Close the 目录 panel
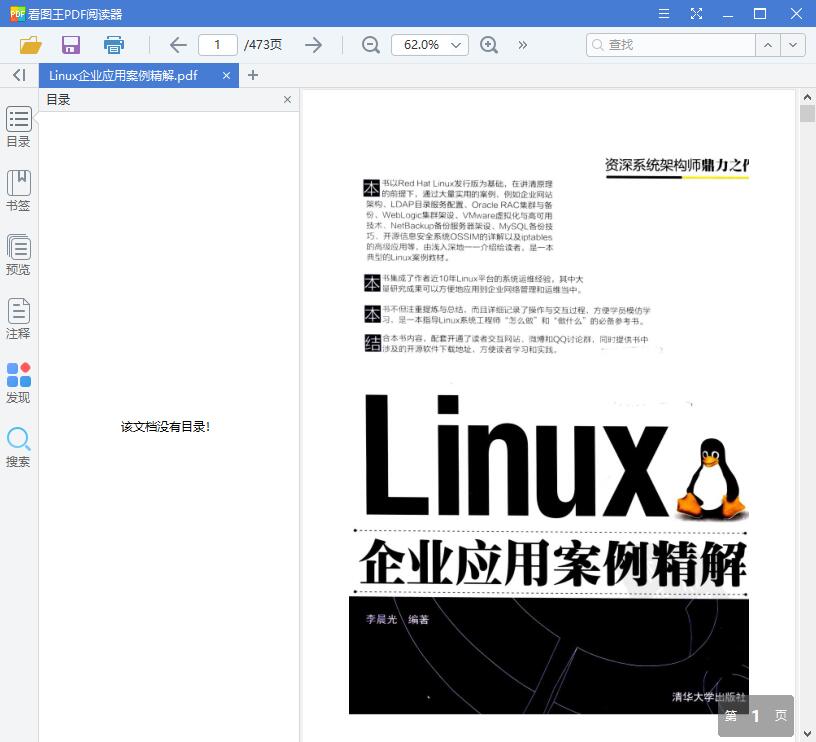This screenshot has height=742, width=816. (287, 99)
